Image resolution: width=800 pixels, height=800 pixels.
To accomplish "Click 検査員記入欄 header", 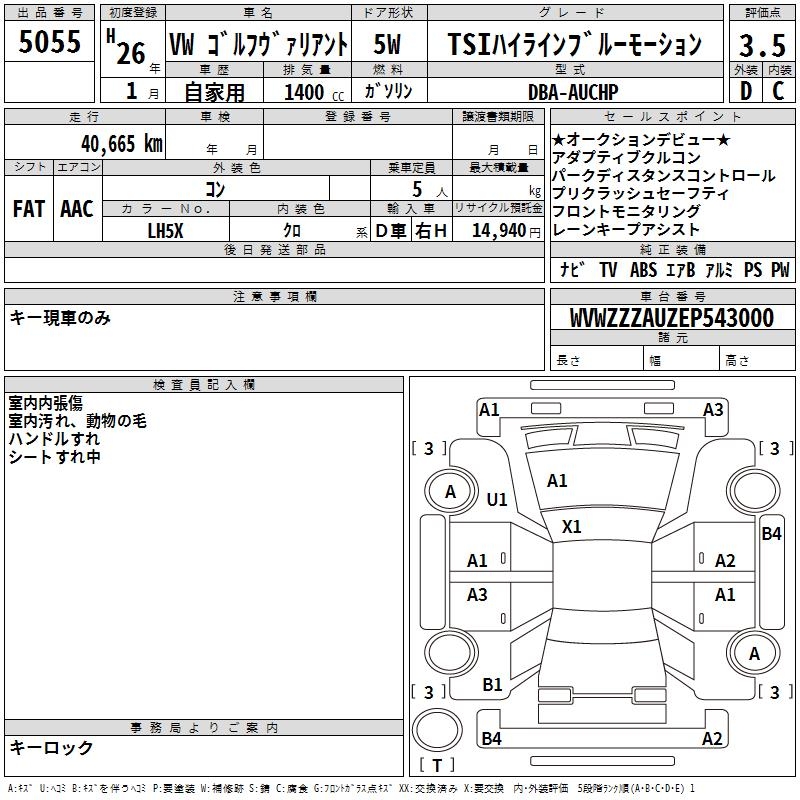I will pyautogui.click(x=204, y=385).
